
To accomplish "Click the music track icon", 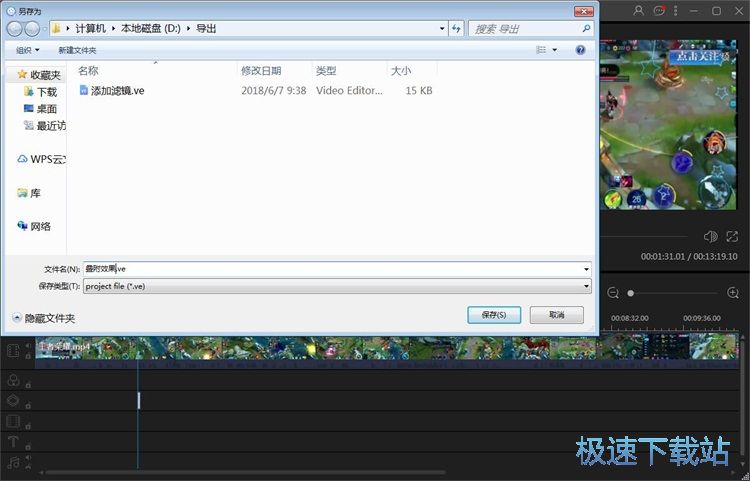I will [13, 462].
